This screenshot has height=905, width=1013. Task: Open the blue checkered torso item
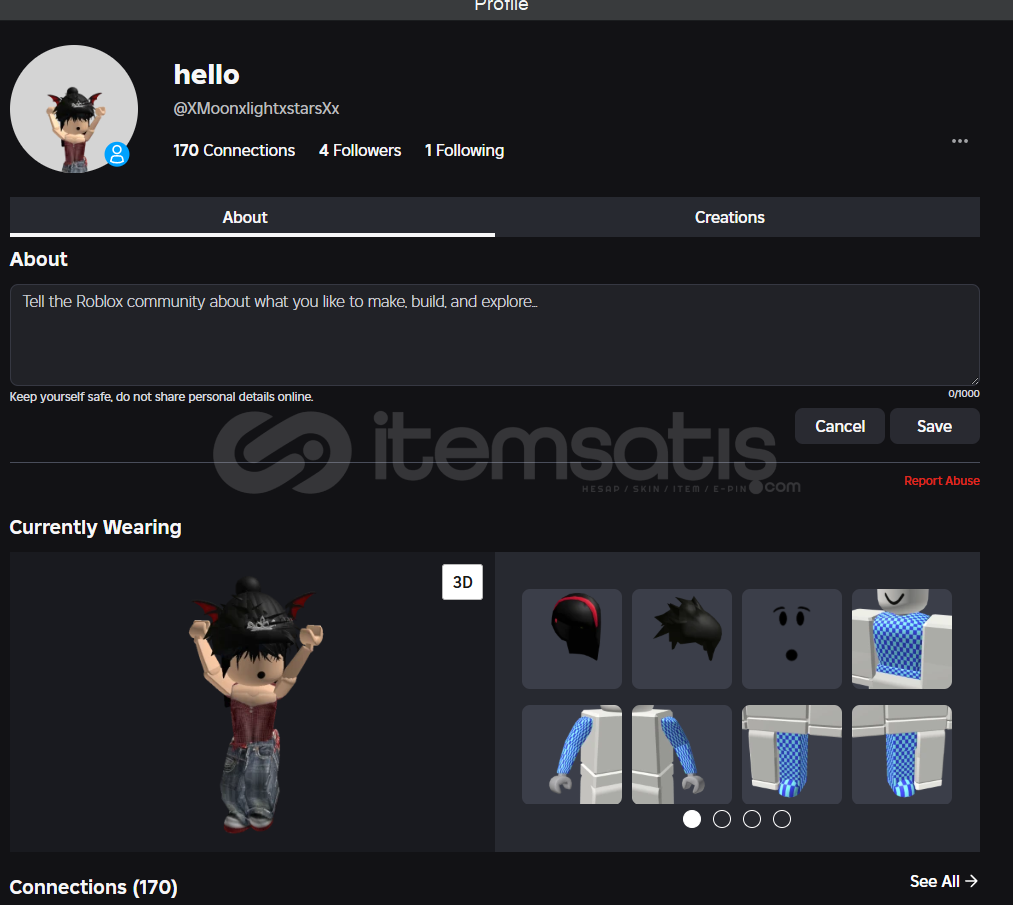[901, 638]
